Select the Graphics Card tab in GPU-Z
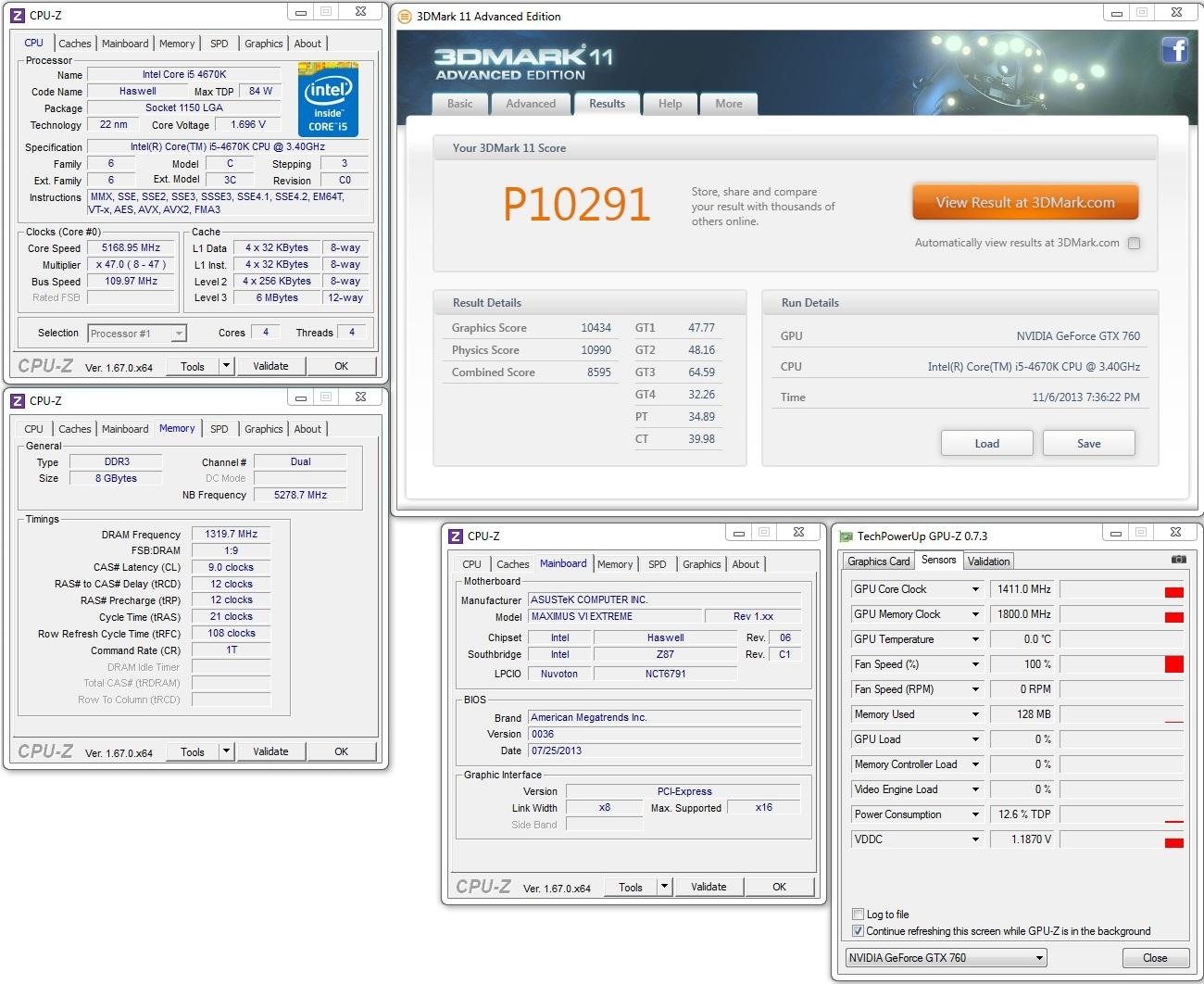 coord(879,561)
